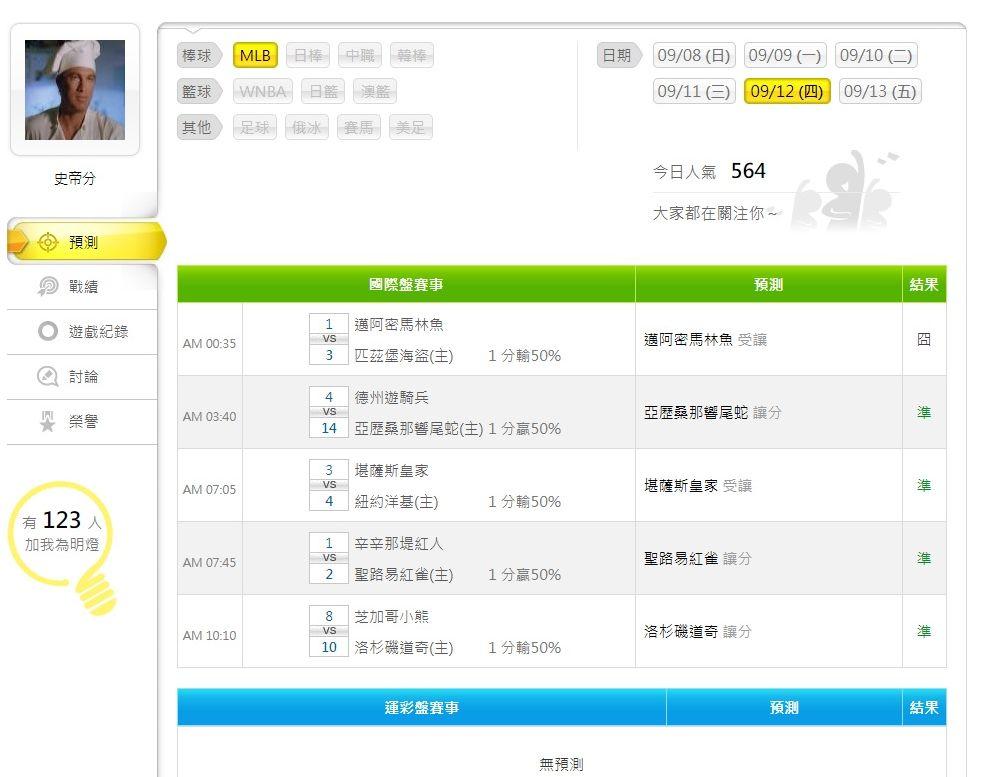Click 堪薩斯皇家 team name in match row
The height and width of the screenshot is (777, 984).
click(x=392, y=471)
